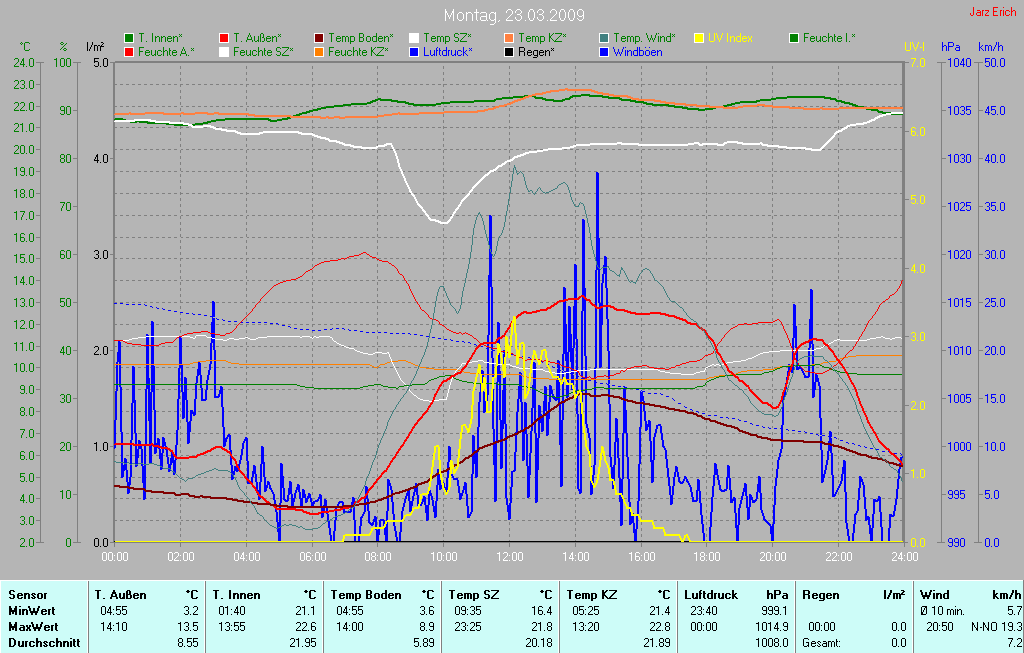The height and width of the screenshot is (653, 1024).
Task: Click the Temp KZ average 21.89
Action: pos(657,643)
